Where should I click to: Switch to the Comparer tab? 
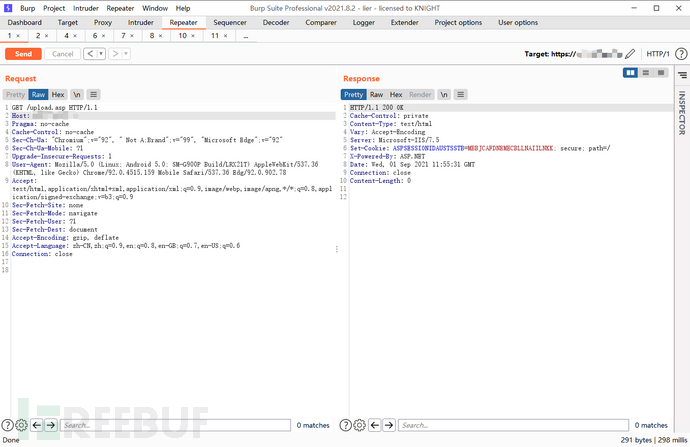(x=321, y=22)
